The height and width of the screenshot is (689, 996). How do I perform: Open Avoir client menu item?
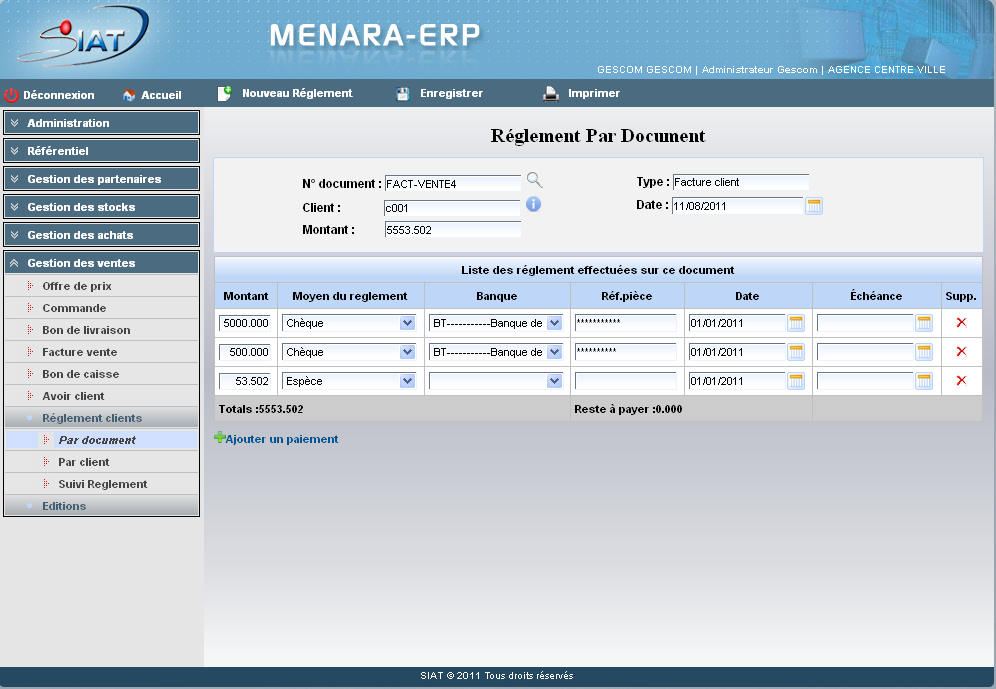(x=102, y=396)
